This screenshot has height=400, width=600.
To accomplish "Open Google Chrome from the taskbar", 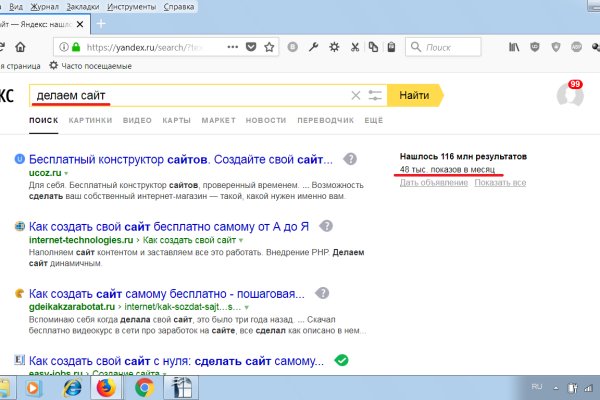I will tap(144, 386).
